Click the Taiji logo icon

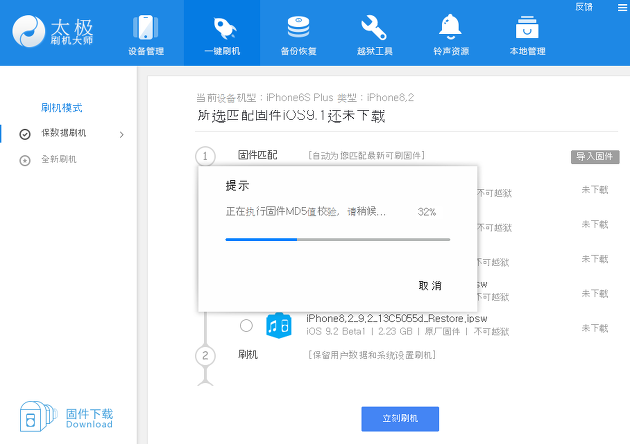29,31
